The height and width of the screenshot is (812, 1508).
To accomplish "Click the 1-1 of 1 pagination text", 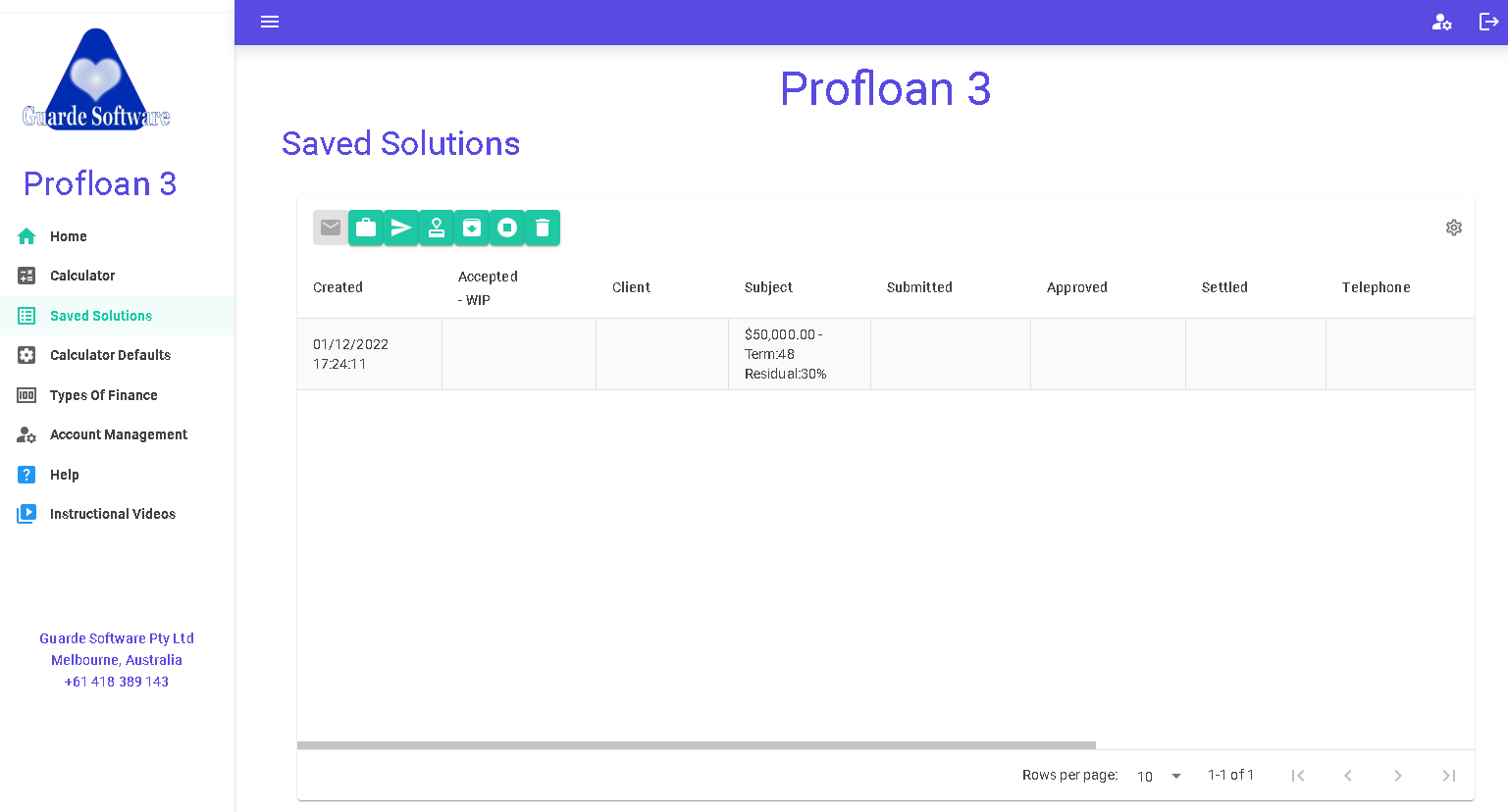I will click(1230, 775).
